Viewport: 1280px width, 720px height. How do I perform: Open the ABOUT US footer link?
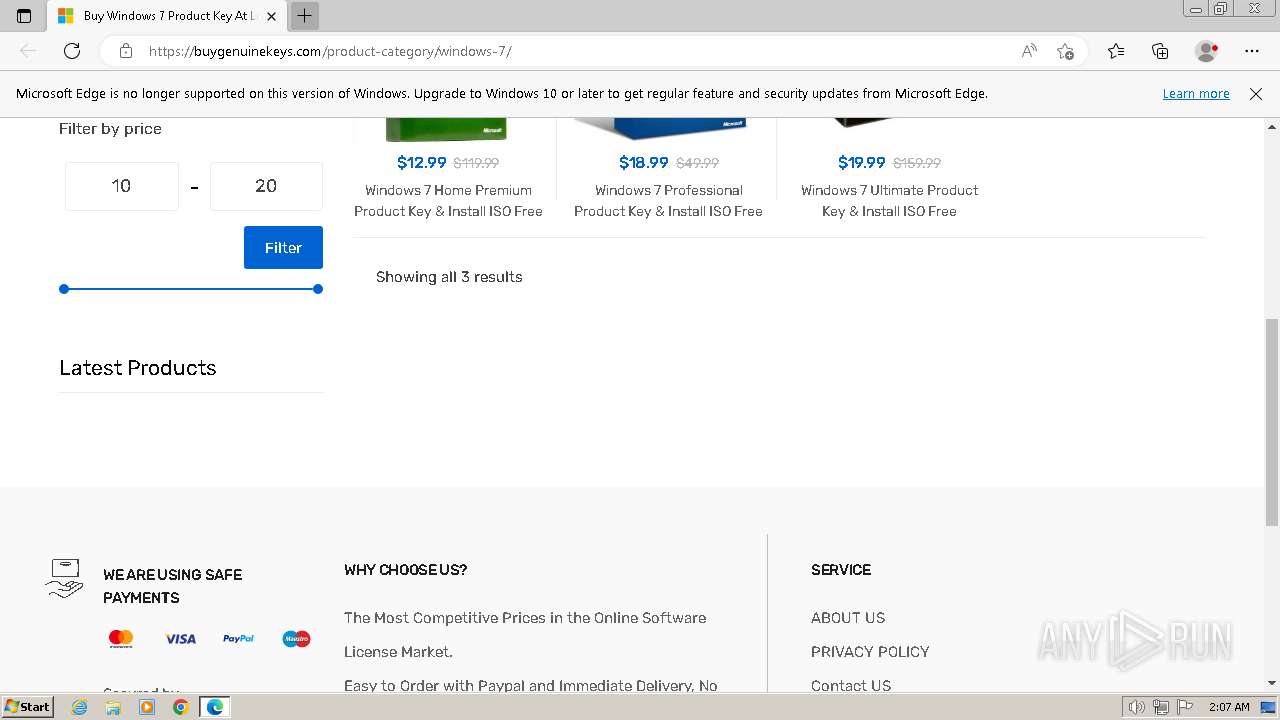tap(848, 618)
